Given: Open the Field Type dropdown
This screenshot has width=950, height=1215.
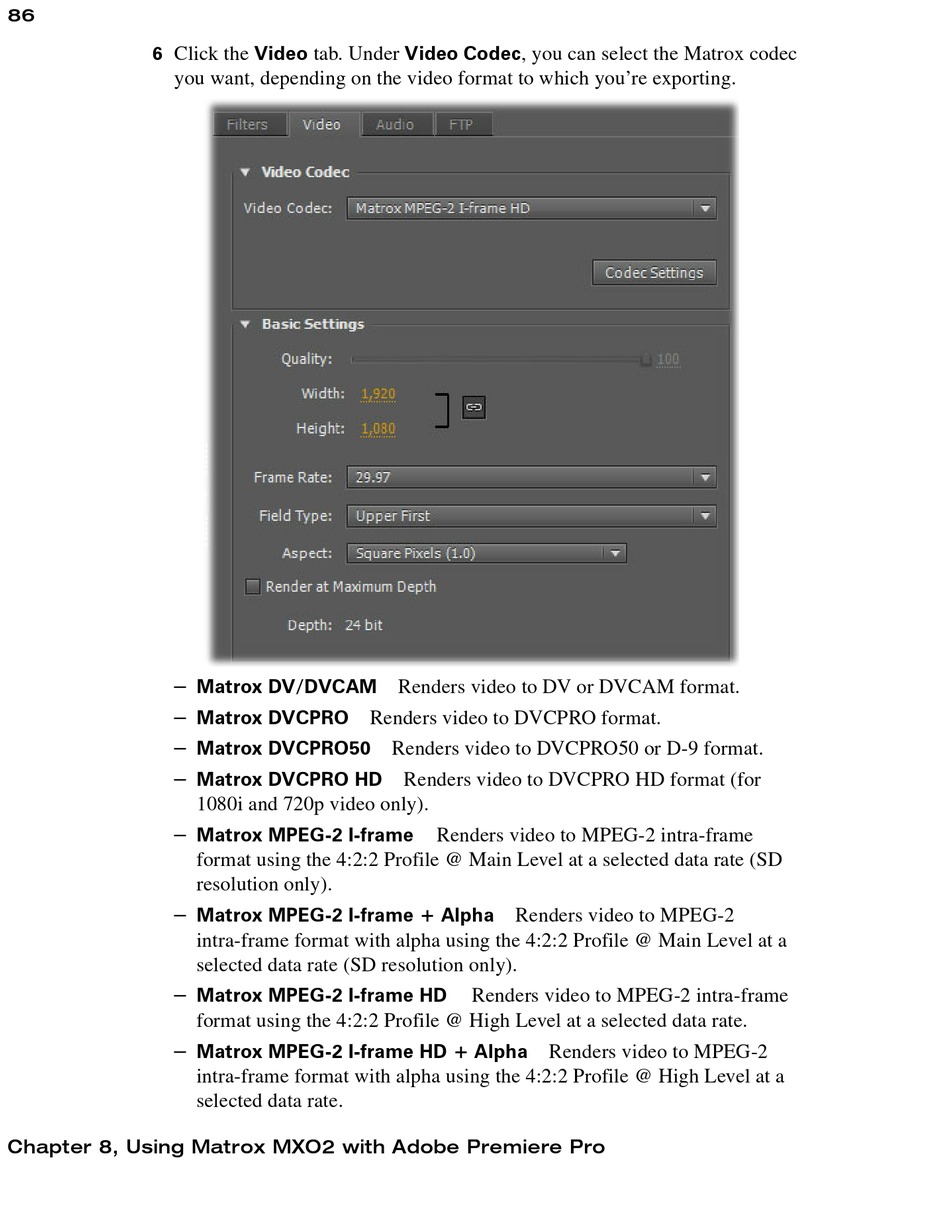Looking at the screenshot, I should [x=531, y=516].
